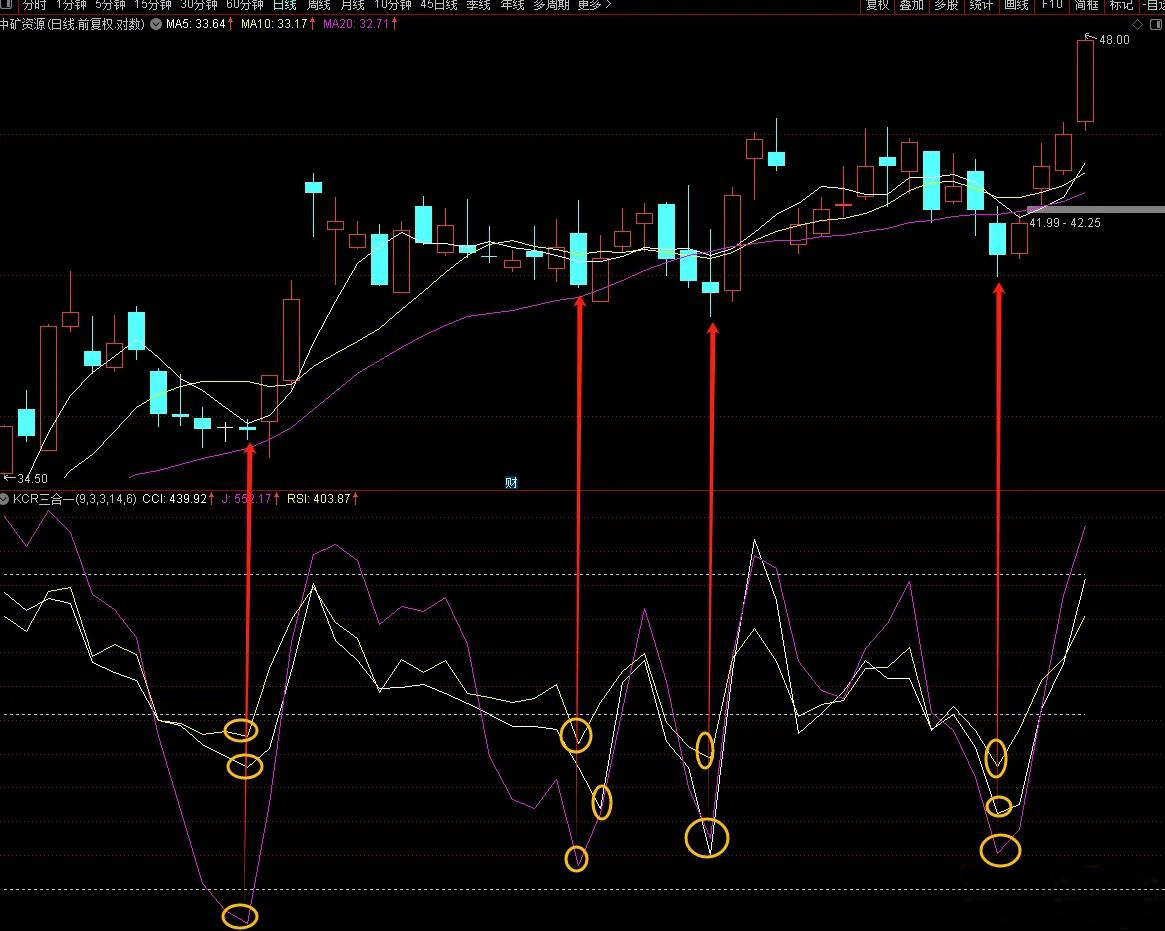
Task: Click the 简框 toolbar button
Action: tap(1086, 5)
